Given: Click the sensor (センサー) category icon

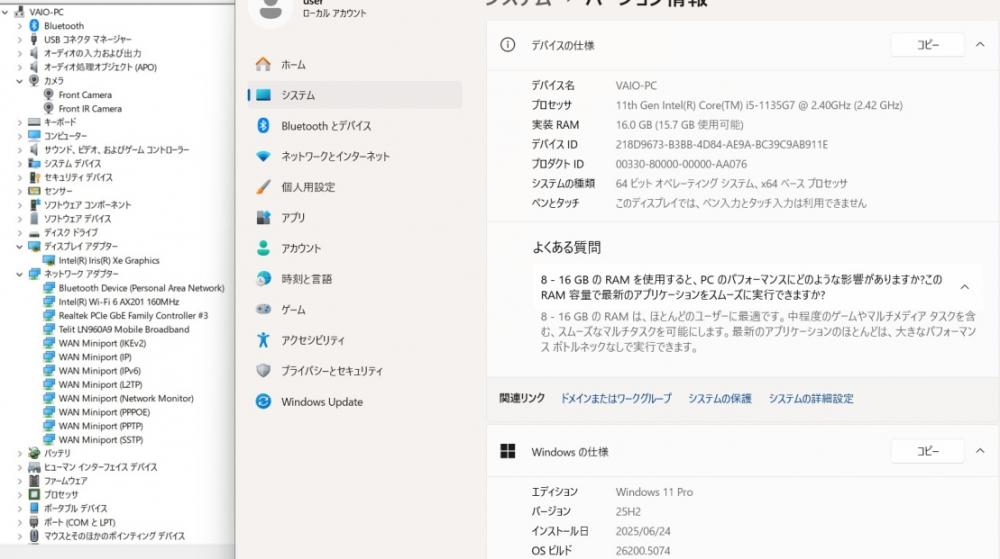Looking at the screenshot, I should pyautogui.click(x=34, y=191).
